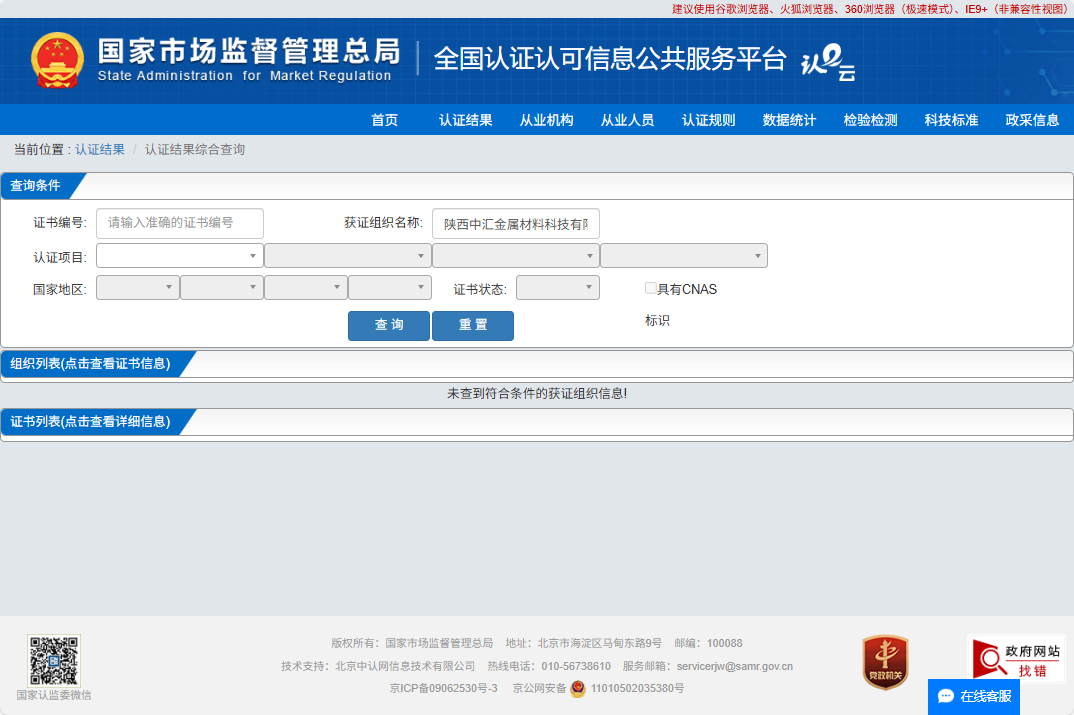Open the 科技标准 navigation menu
Image resolution: width=1074 pixels, height=715 pixels.
[951, 120]
